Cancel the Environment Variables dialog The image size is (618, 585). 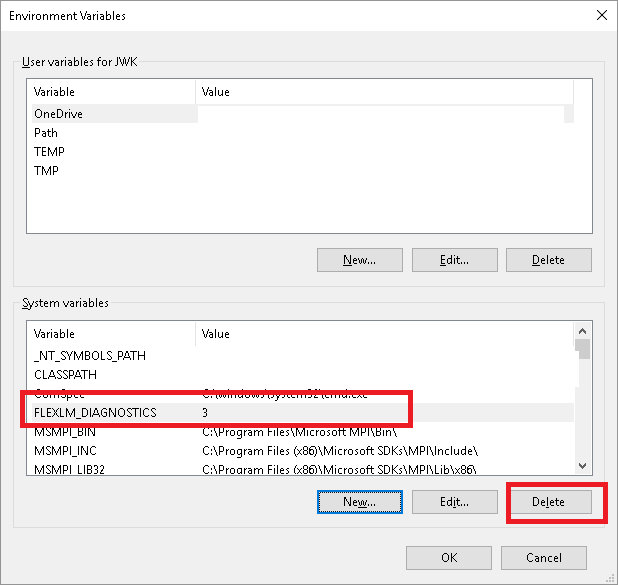click(x=543, y=558)
